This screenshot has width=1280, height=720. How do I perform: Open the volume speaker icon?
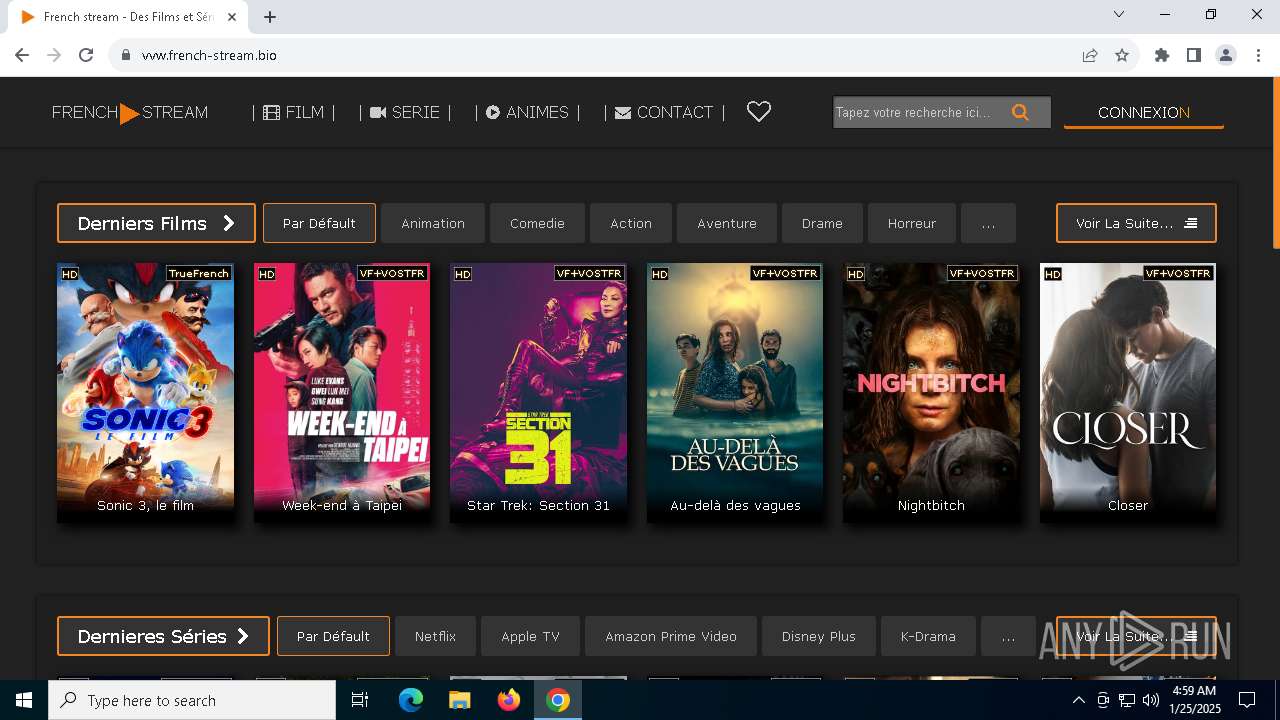[x=1151, y=700]
